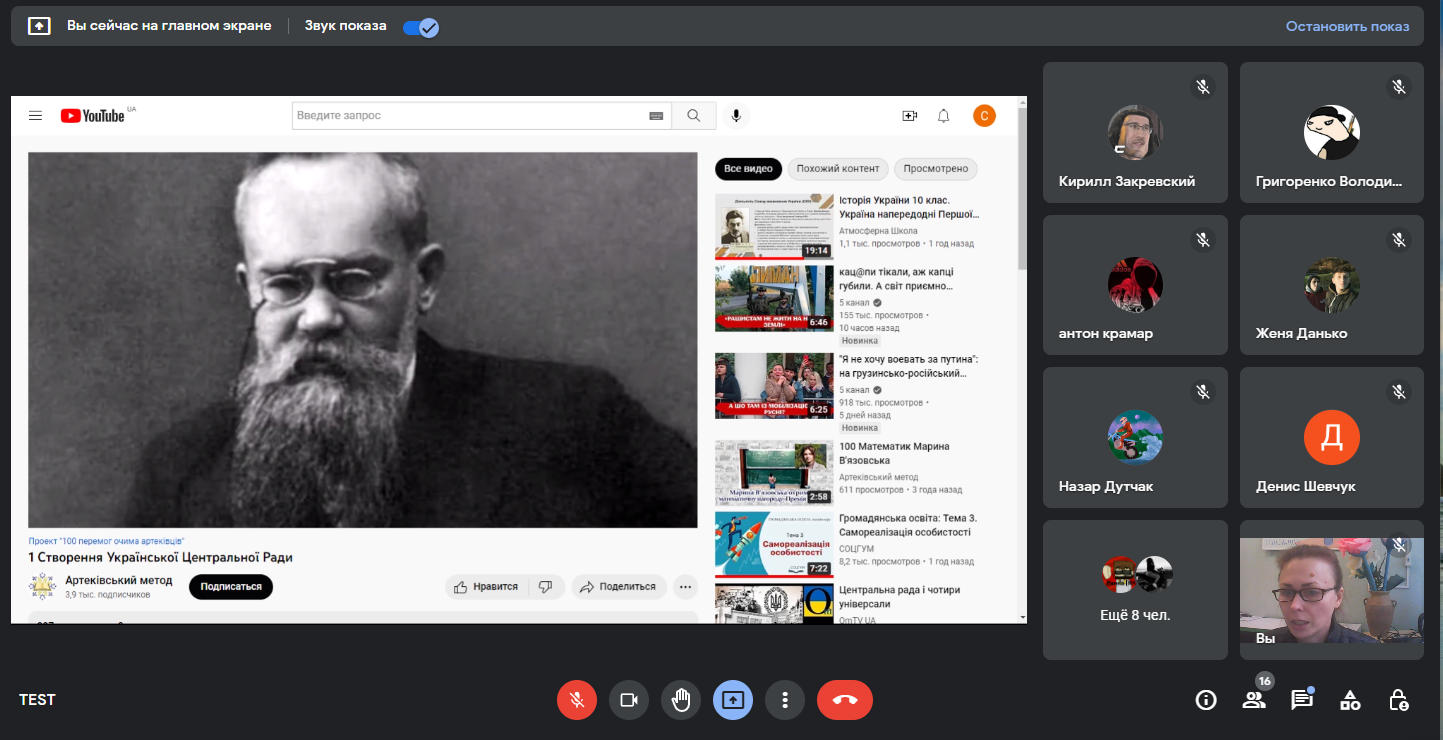
Task: Open thumbnail of '100 Математик Марина В'язовська'
Action: pyautogui.click(x=774, y=473)
